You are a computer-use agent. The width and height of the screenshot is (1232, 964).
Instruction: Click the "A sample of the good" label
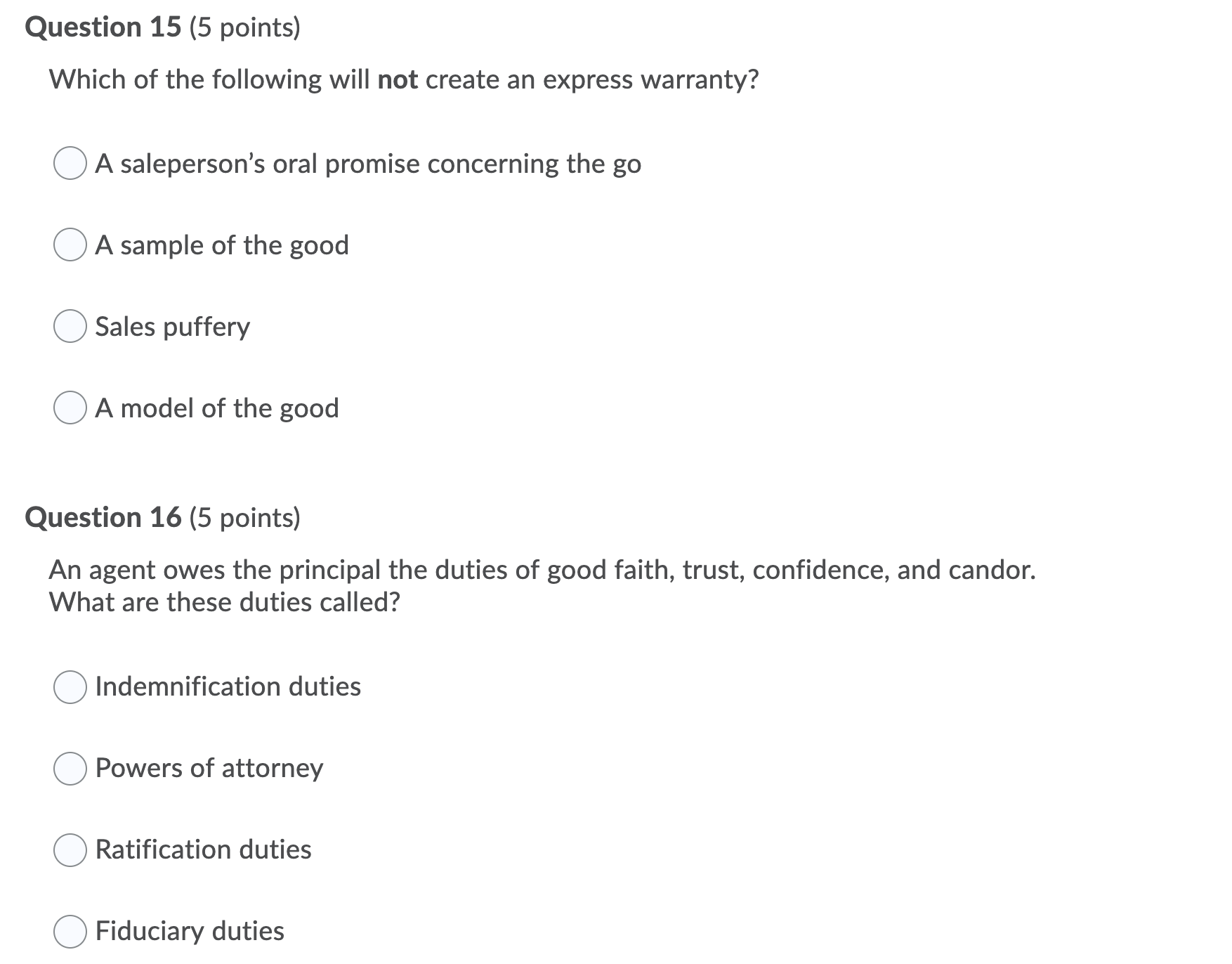click(x=221, y=246)
